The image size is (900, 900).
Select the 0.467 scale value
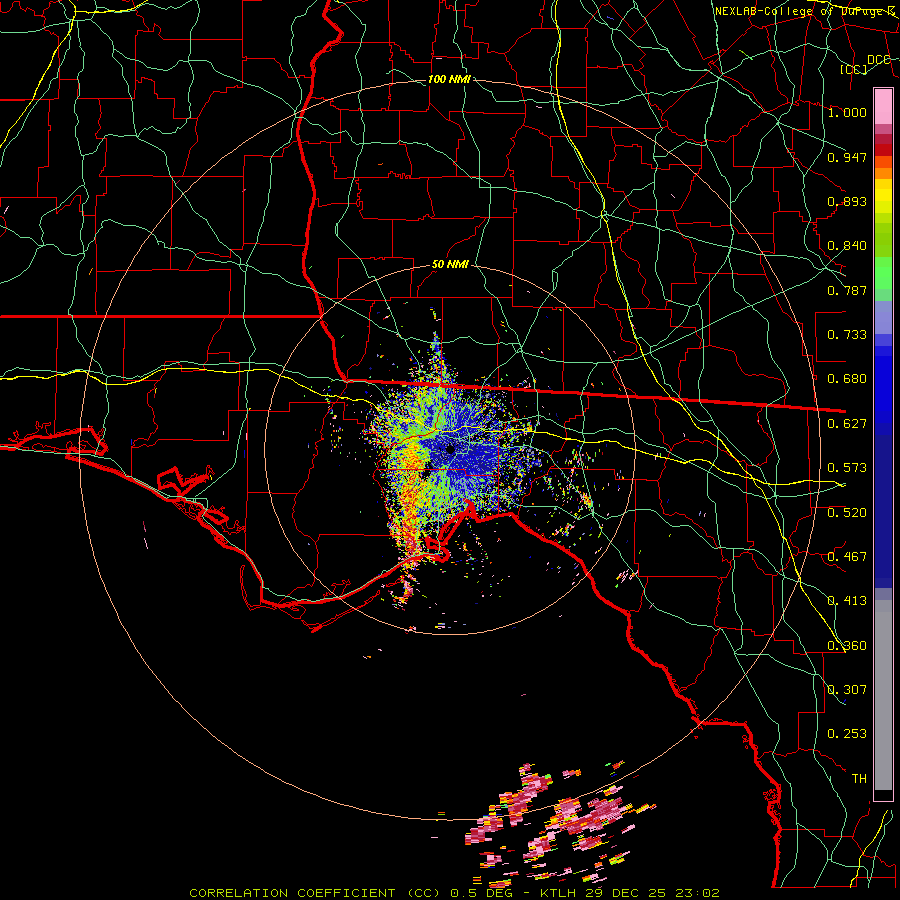point(847,557)
